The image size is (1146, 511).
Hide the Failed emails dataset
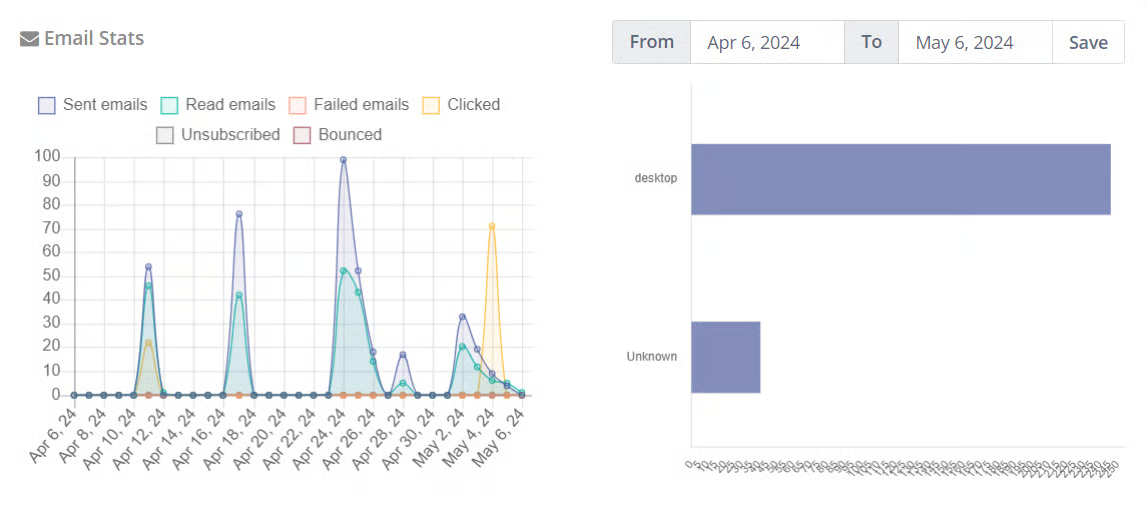pyautogui.click(x=297, y=105)
